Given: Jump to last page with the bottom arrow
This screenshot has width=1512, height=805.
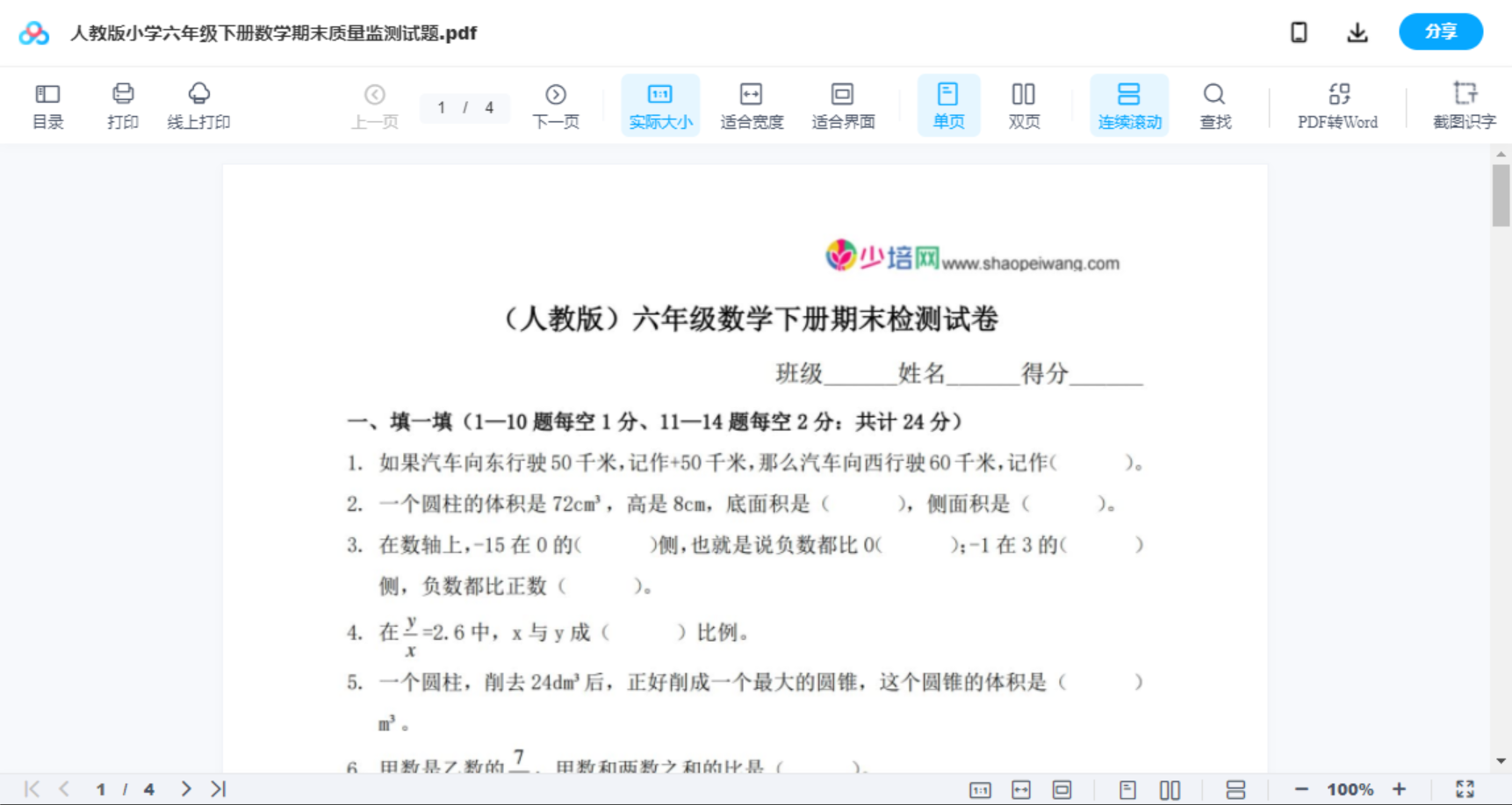Looking at the screenshot, I should tap(216, 788).
